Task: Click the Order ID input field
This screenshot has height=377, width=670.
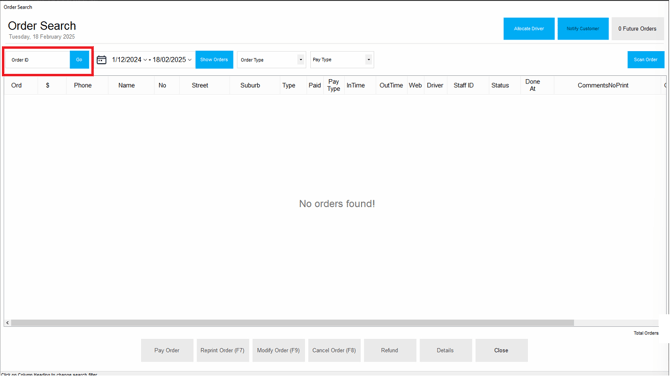Action: (x=38, y=60)
